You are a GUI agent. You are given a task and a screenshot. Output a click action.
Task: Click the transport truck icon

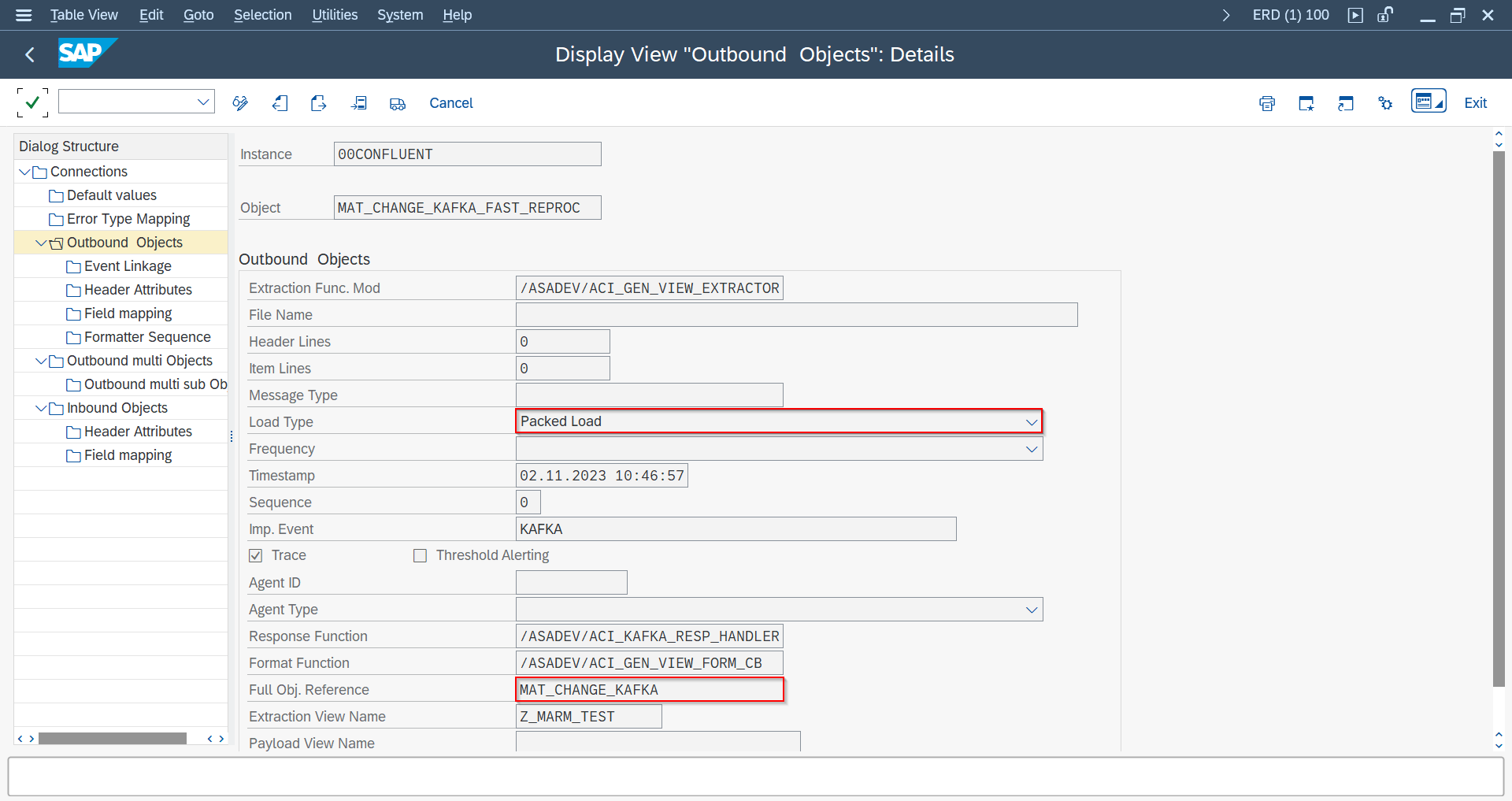[398, 103]
